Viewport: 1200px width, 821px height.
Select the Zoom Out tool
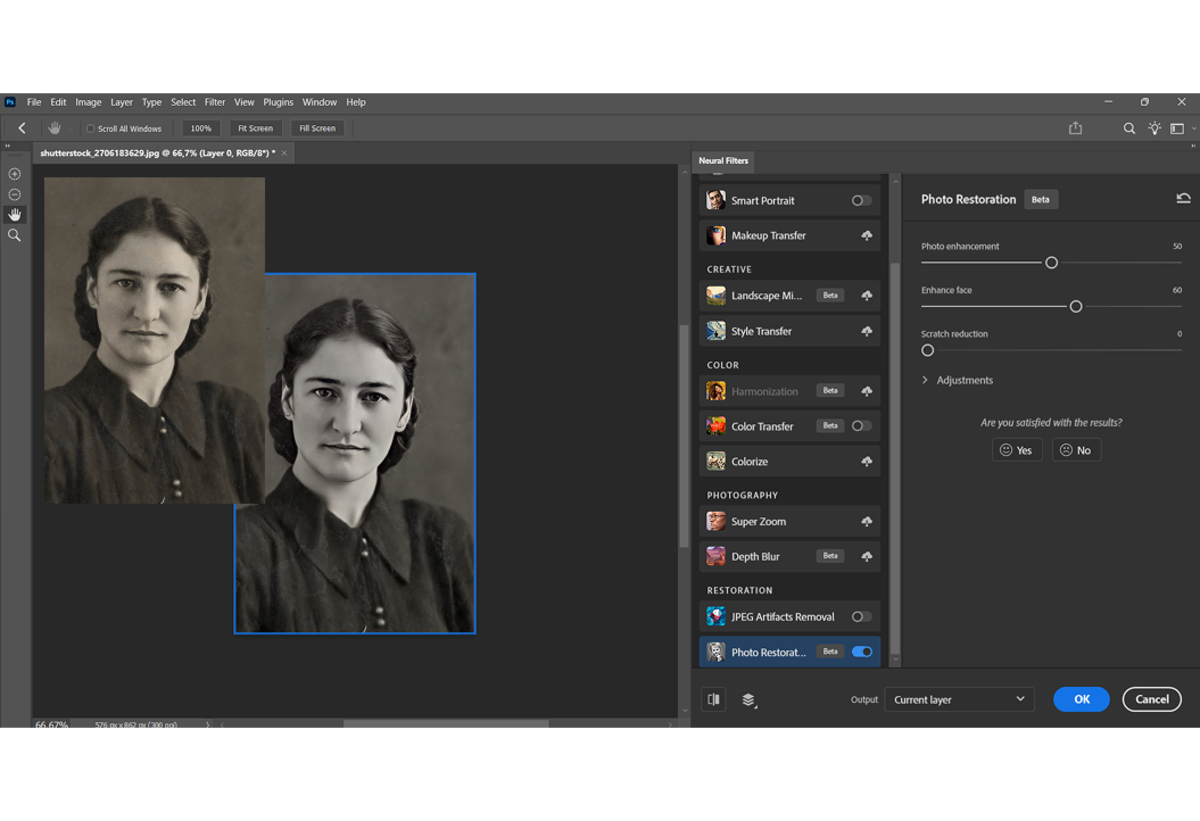click(14, 194)
